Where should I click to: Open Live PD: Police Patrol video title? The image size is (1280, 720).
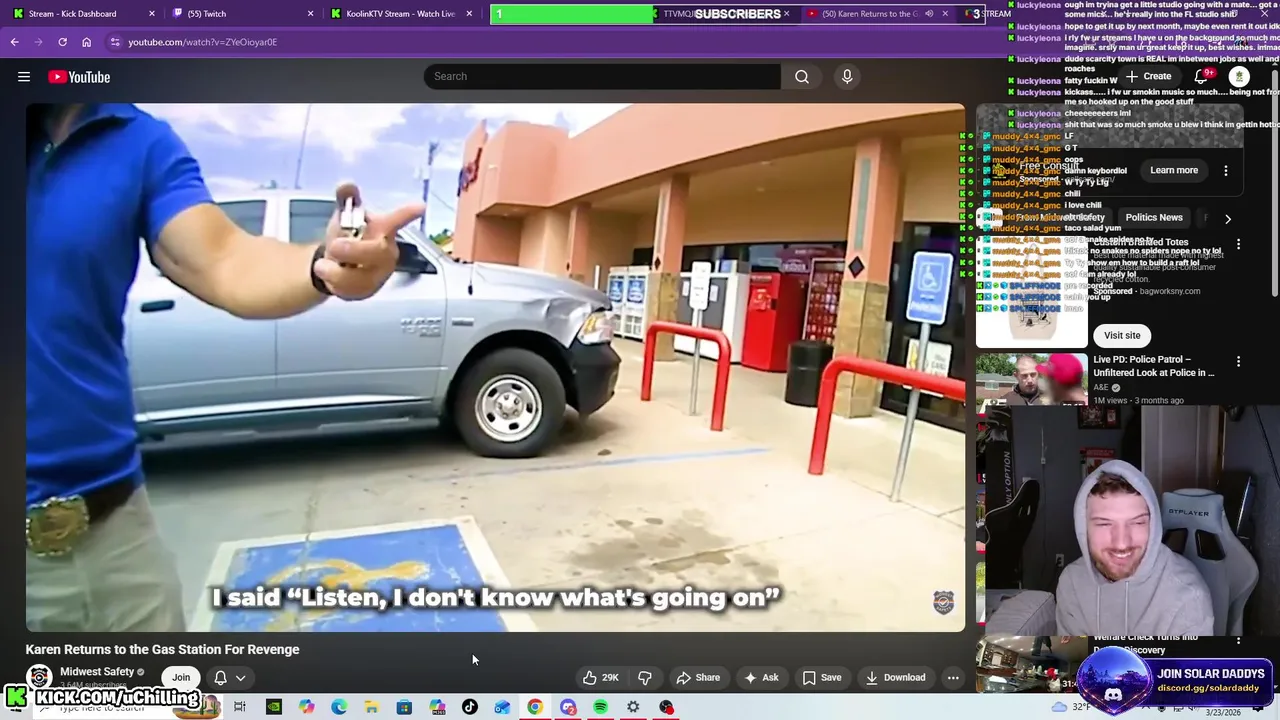(x=1154, y=366)
